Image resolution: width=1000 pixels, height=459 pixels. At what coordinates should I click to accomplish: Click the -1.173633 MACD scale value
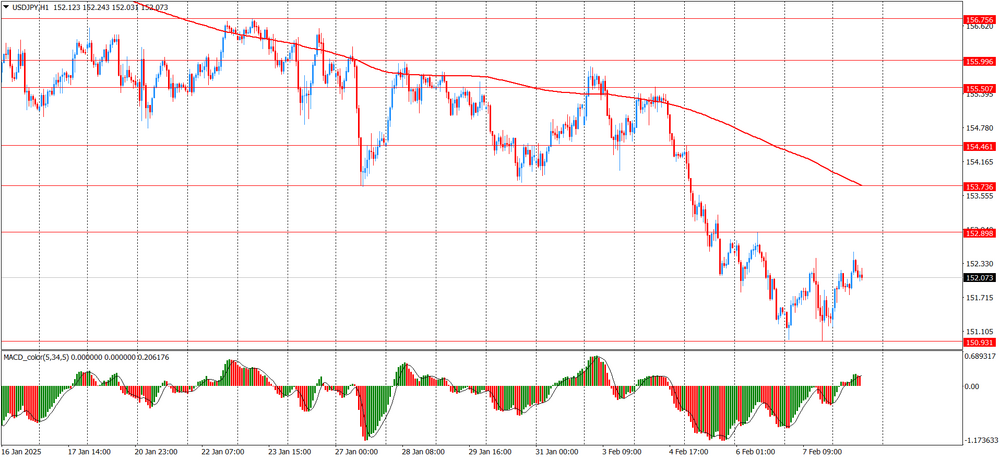coord(981,439)
